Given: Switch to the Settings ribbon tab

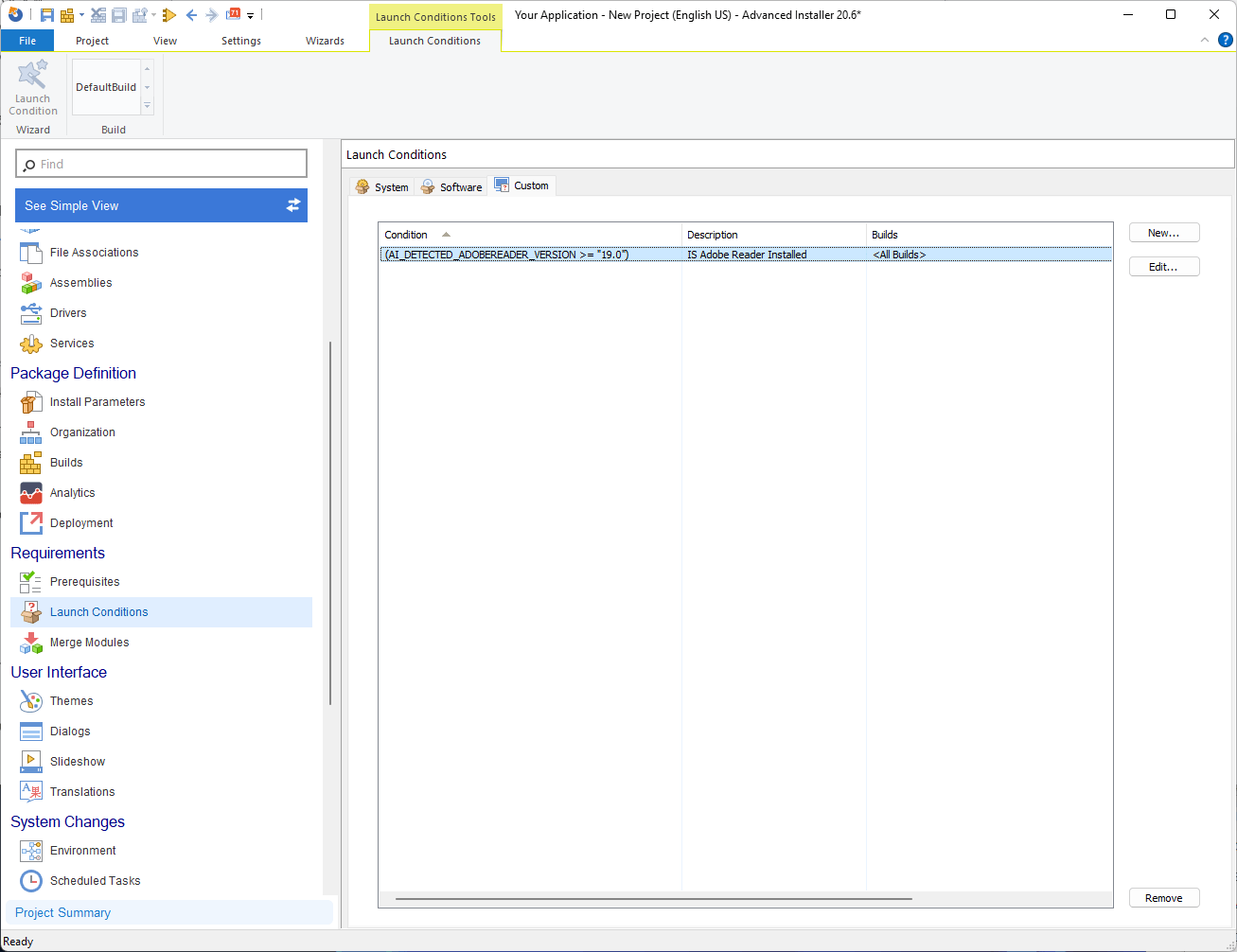Looking at the screenshot, I should pyautogui.click(x=241, y=41).
